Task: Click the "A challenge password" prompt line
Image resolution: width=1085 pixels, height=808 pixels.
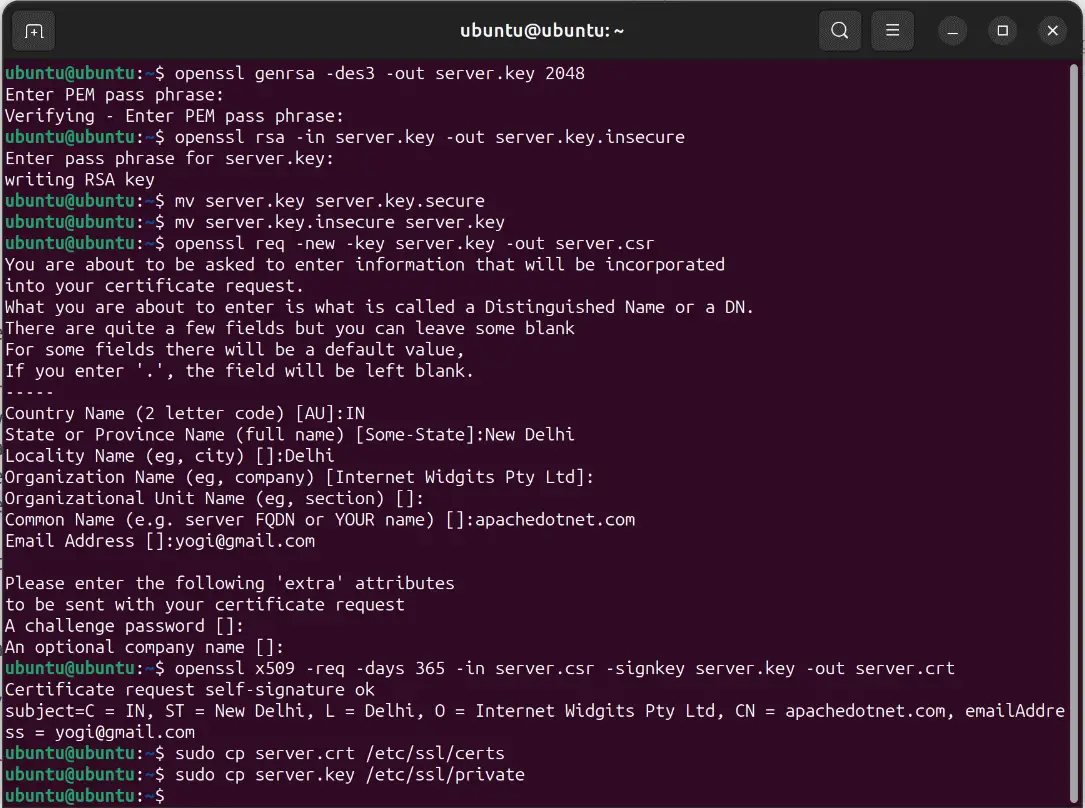Action: 124,626
